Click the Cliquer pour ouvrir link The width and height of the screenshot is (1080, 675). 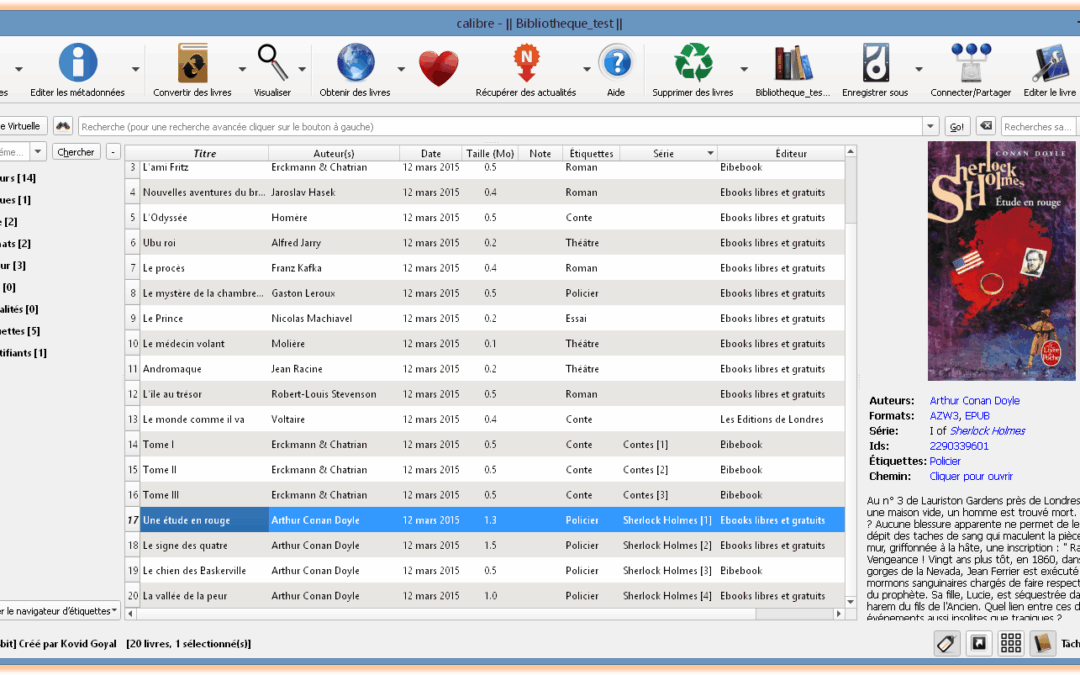point(970,476)
